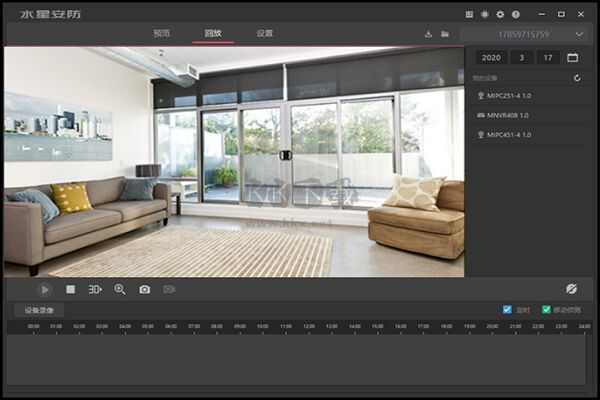Toggle the motion detection checkbox

coord(546,309)
